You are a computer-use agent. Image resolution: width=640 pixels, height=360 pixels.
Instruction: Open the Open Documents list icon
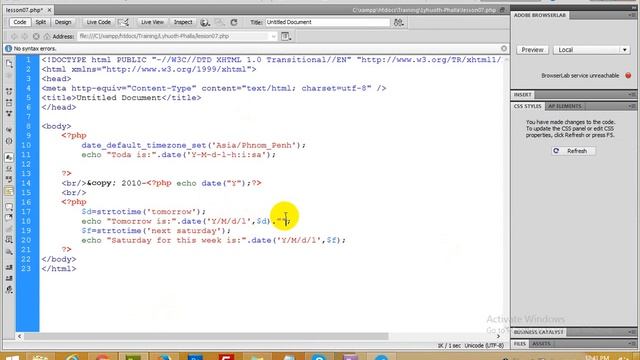click(9, 63)
